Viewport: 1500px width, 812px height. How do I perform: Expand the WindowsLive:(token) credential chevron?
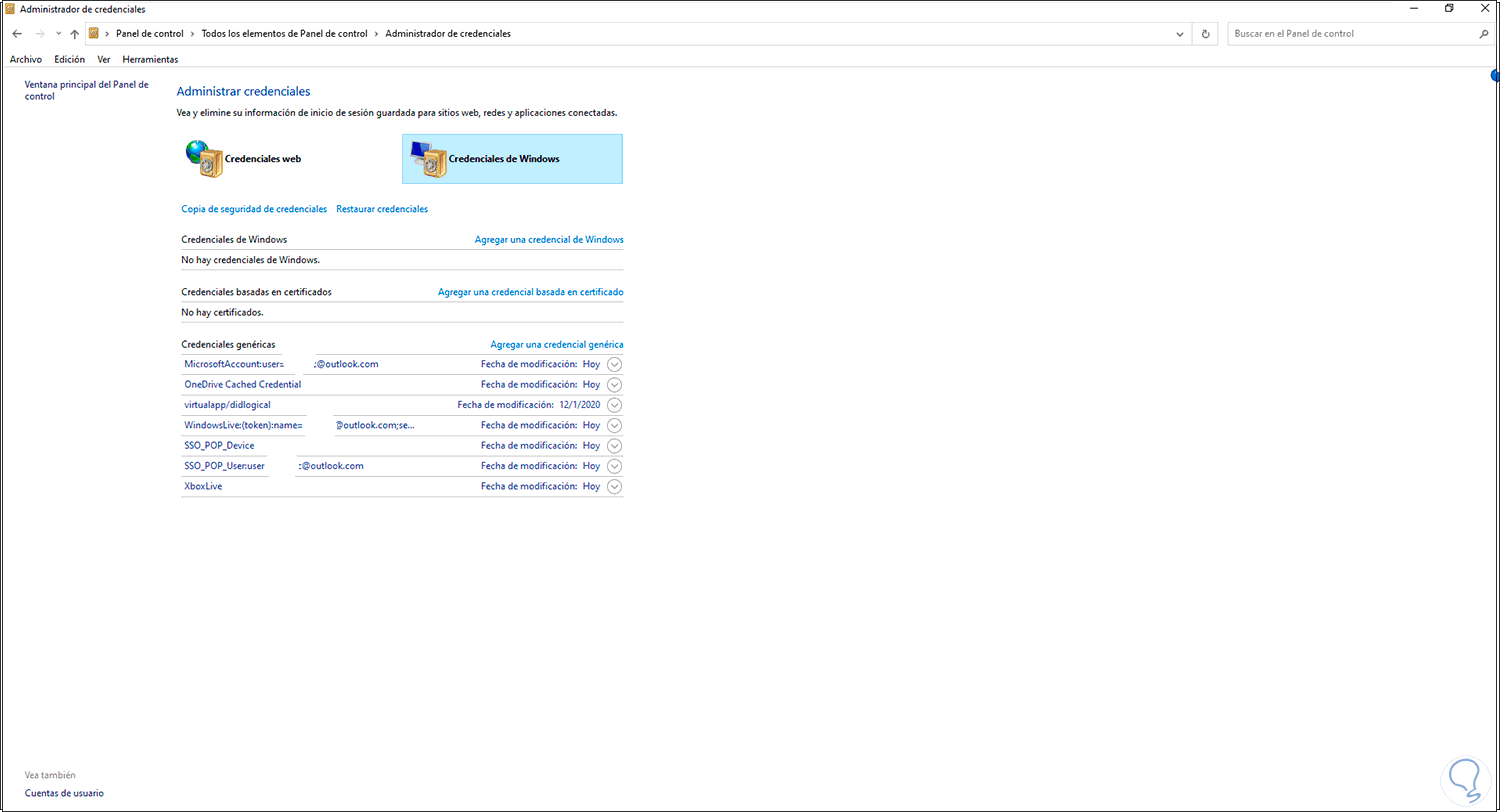pyautogui.click(x=615, y=425)
